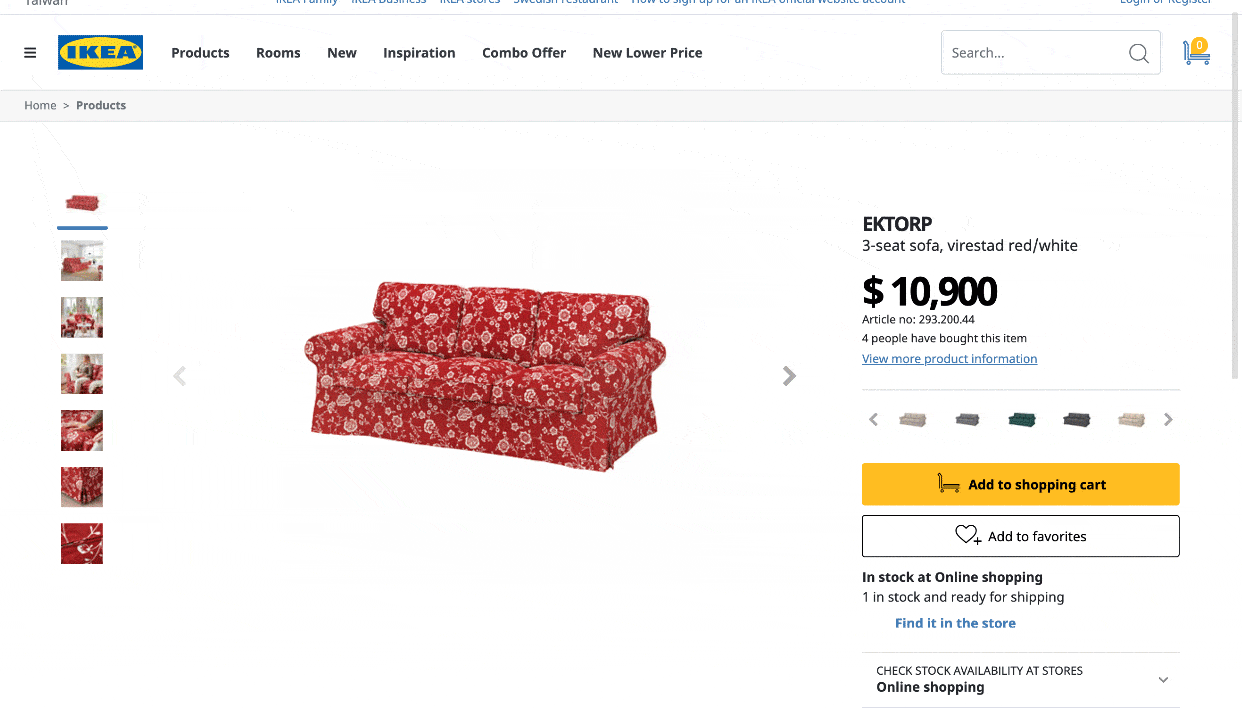Viewport: 1242px width, 708px height.
Task: Select the dark green sofa variant
Action: click(1022, 420)
